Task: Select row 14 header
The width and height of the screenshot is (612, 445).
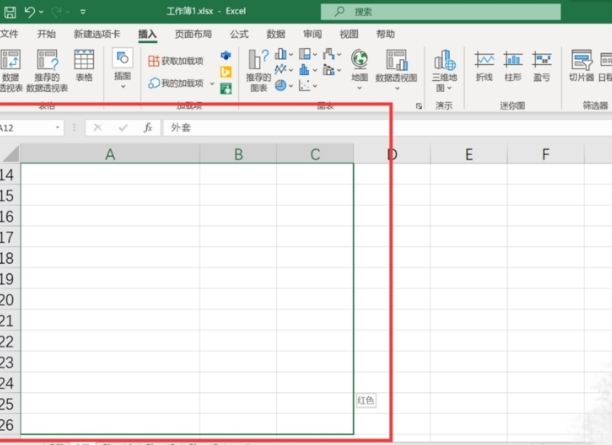Action: click(10, 174)
